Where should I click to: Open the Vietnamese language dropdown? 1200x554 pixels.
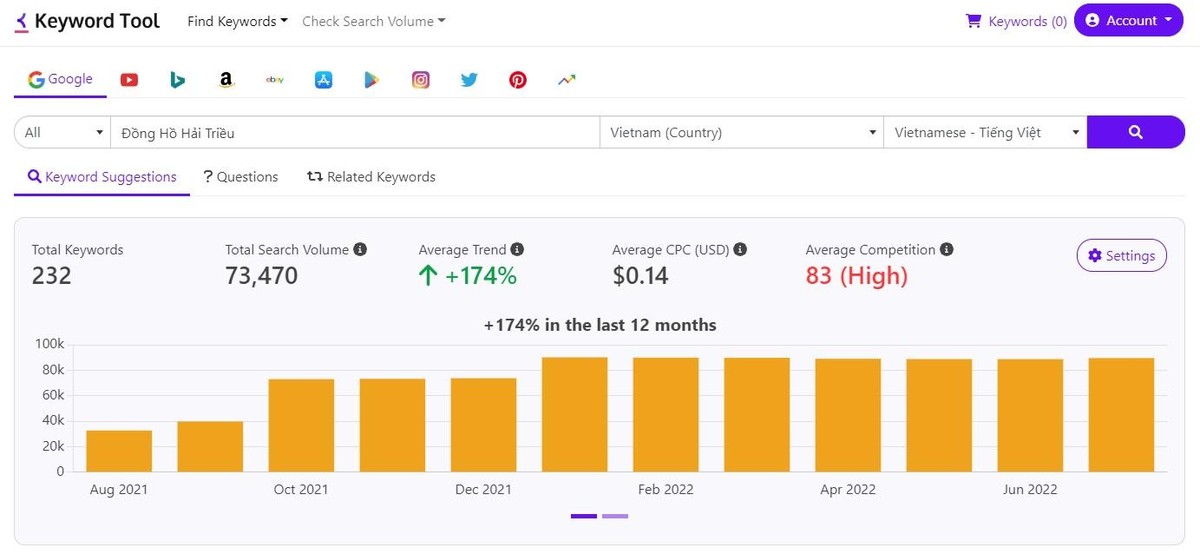click(984, 132)
